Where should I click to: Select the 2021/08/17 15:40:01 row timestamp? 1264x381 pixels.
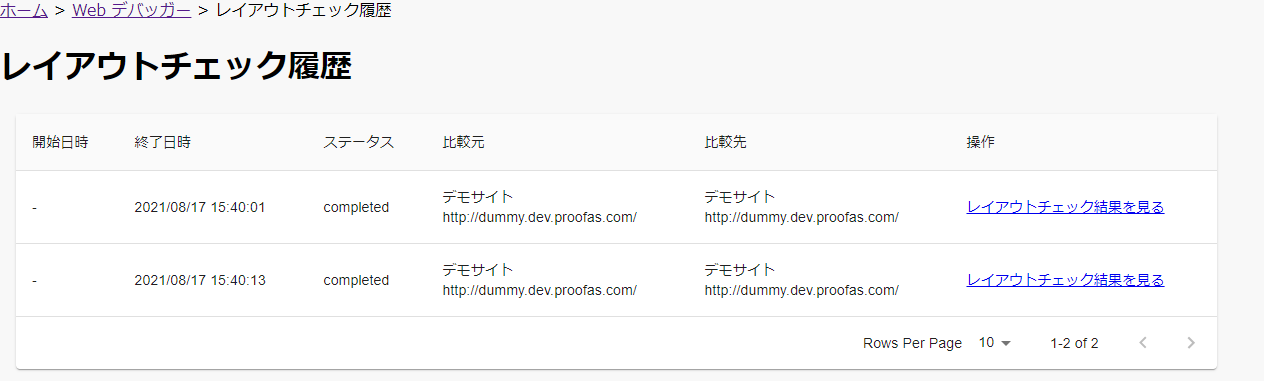(200, 207)
